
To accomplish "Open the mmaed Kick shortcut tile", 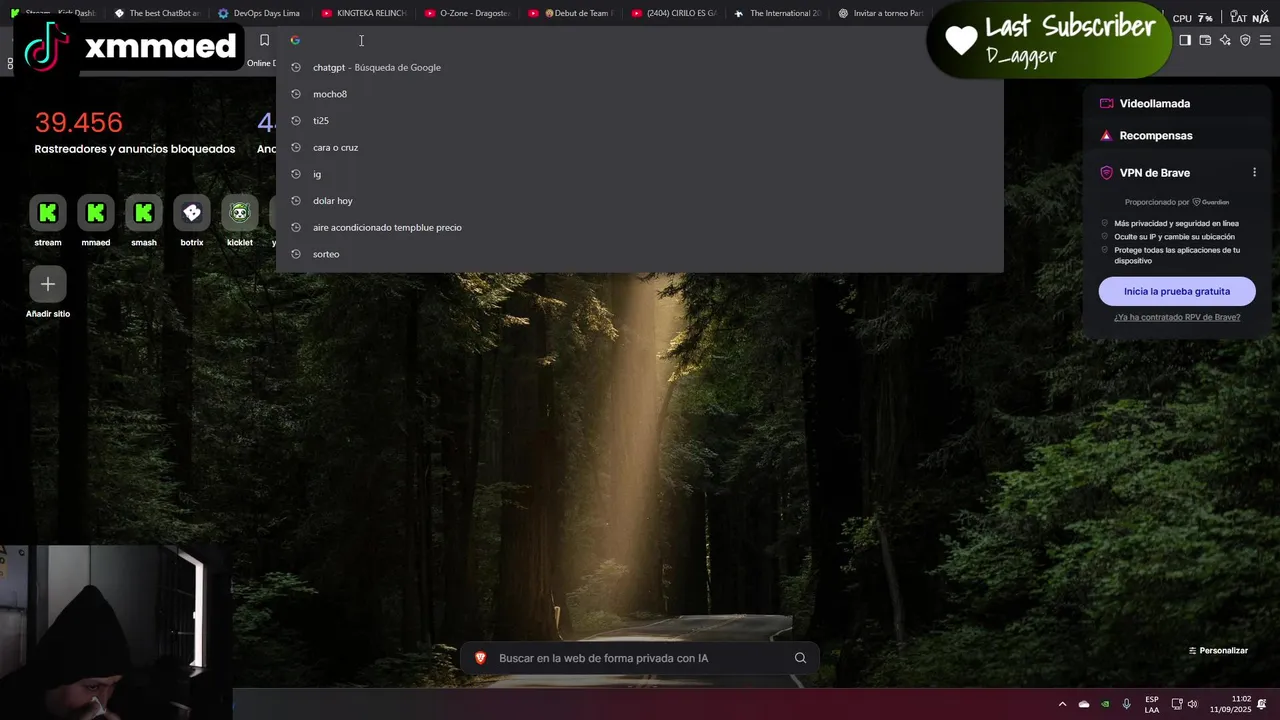I will [x=96, y=213].
